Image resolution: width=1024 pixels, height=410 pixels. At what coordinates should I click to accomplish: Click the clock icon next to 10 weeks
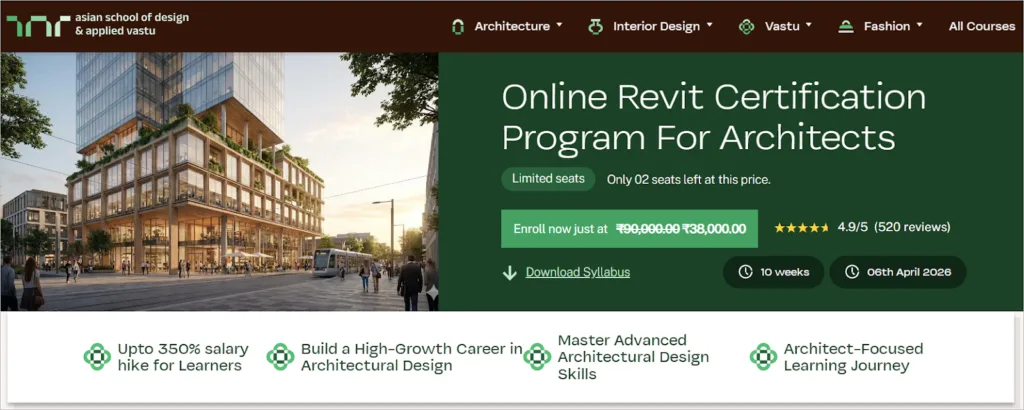pyautogui.click(x=745, y=272)
